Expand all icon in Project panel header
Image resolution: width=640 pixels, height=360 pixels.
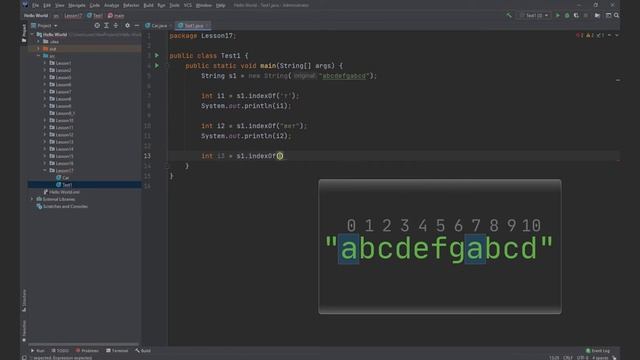(x=106, y=25)
